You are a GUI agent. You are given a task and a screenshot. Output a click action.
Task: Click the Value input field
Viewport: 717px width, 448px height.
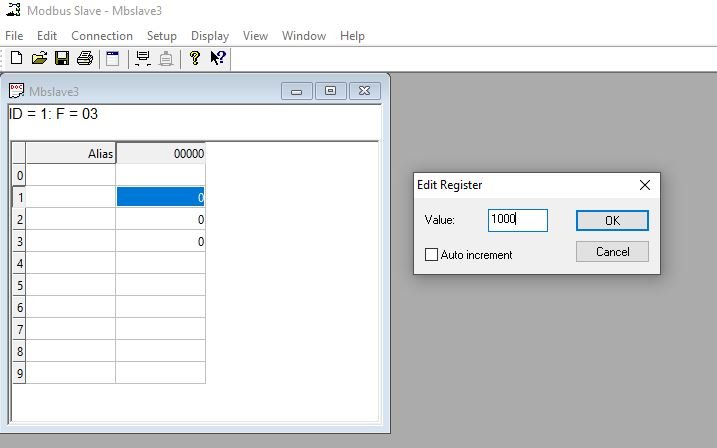(x=517, y=220)
